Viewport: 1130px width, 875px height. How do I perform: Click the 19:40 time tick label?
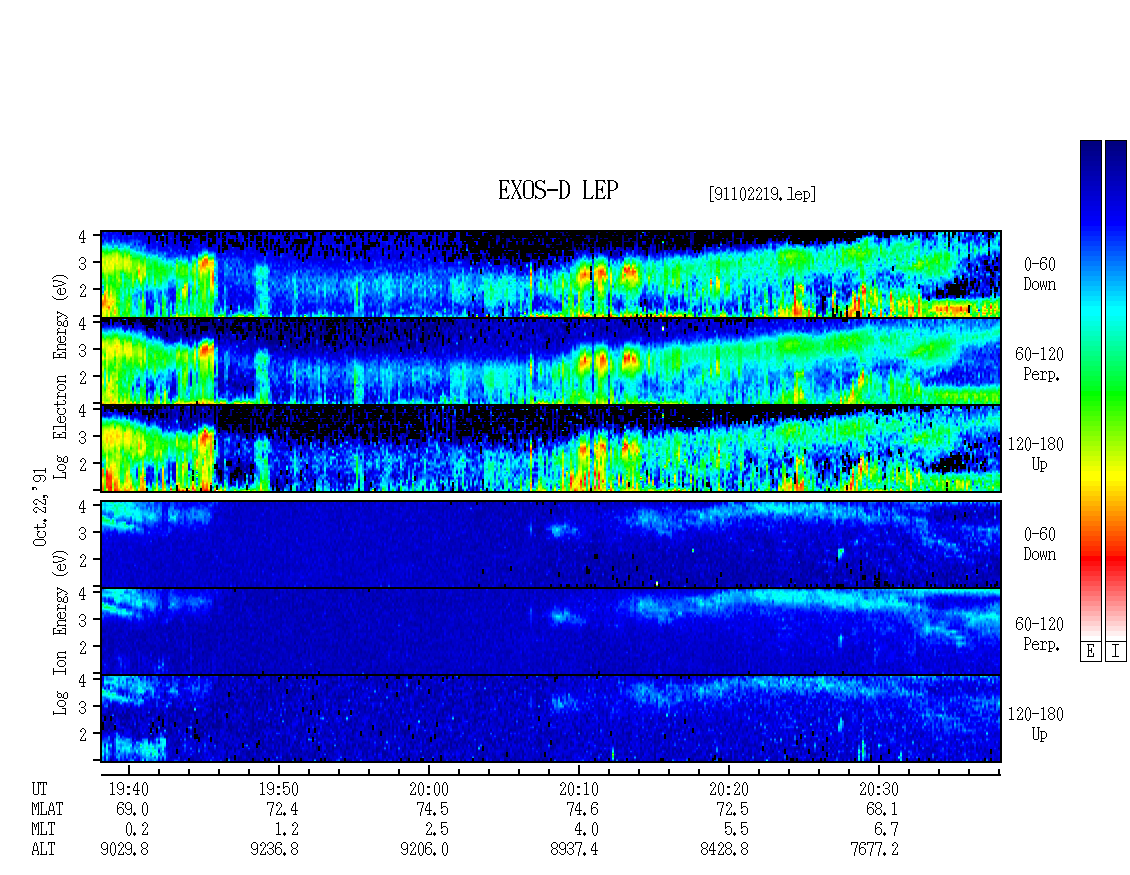[128, 789]
